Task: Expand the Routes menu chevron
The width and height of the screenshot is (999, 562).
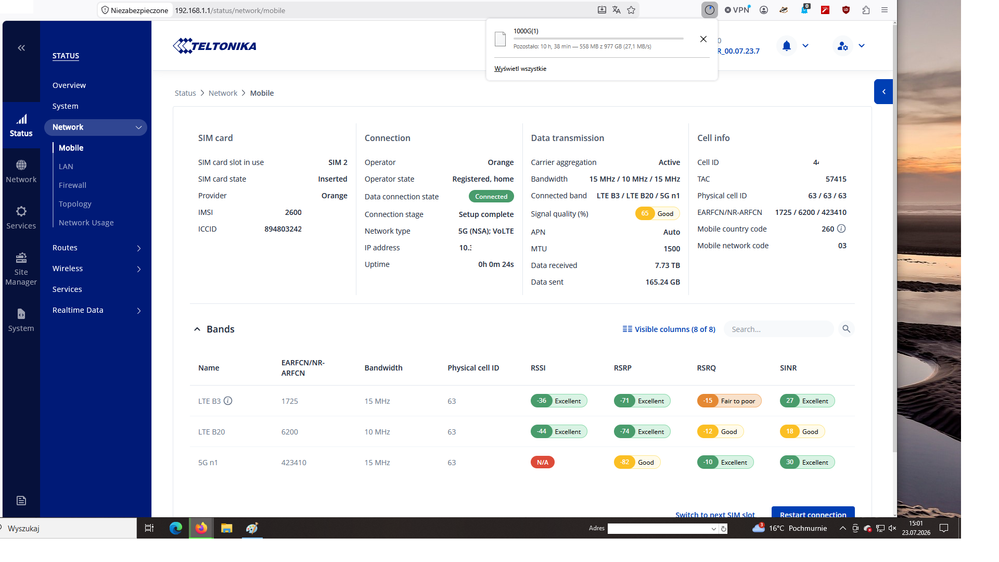Action: point(139,248)
